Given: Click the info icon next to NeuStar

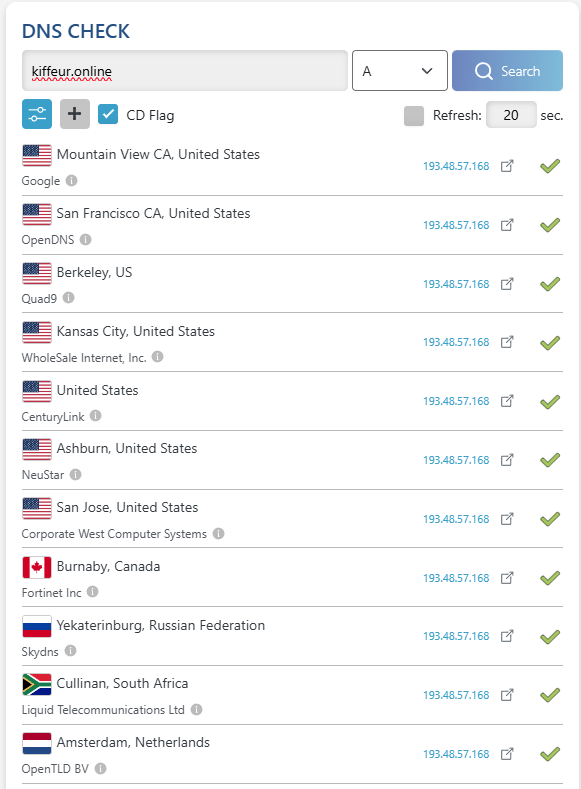Looking at the screenshot, I should tap(75, 475).
